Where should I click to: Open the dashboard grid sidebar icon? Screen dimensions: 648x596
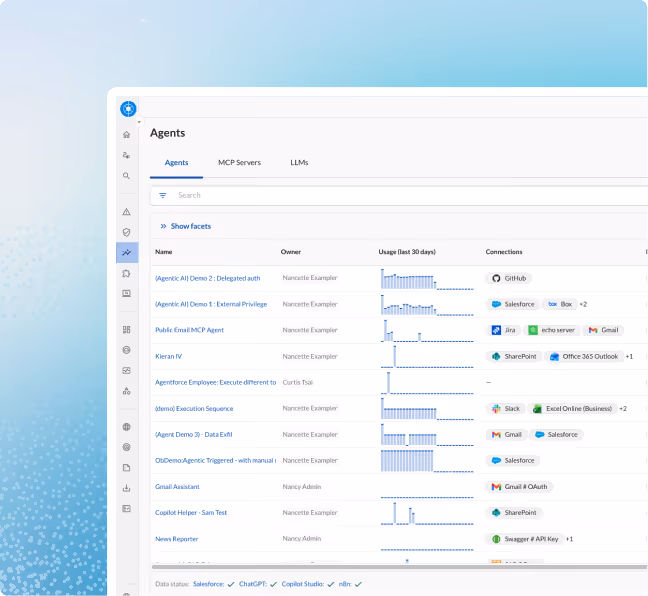126,329
